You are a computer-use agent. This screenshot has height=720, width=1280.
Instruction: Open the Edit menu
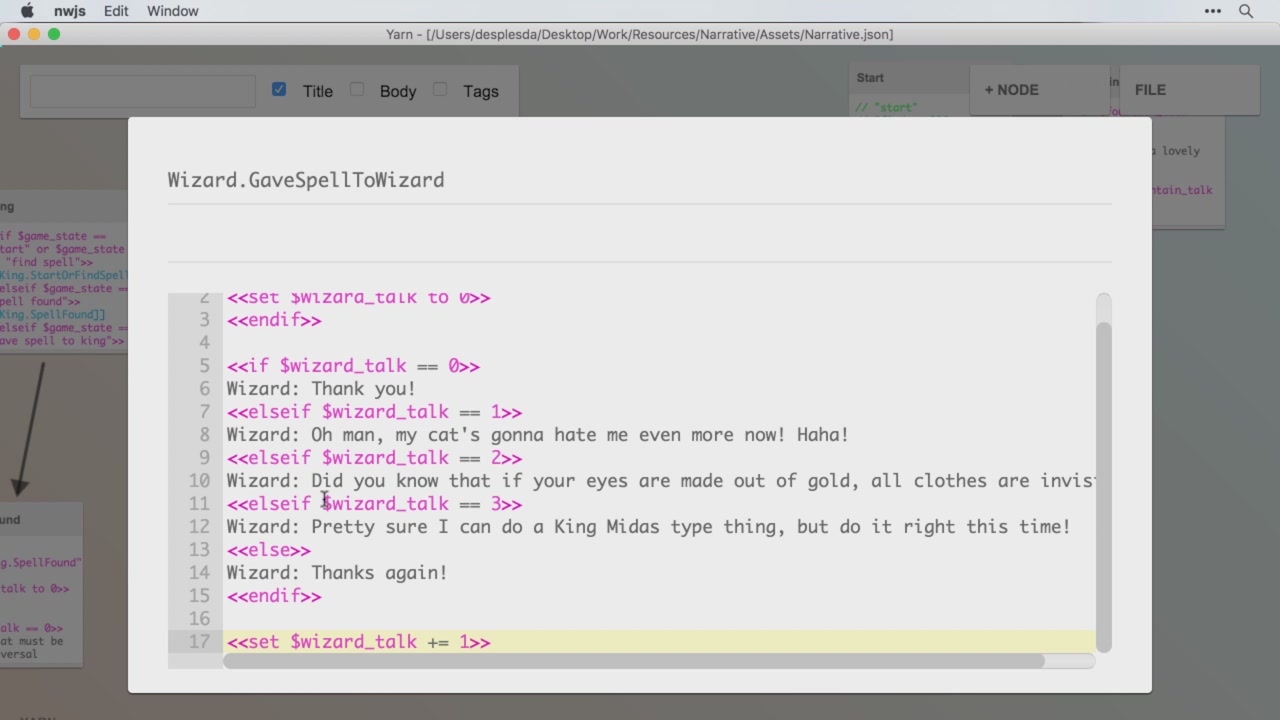116,11
